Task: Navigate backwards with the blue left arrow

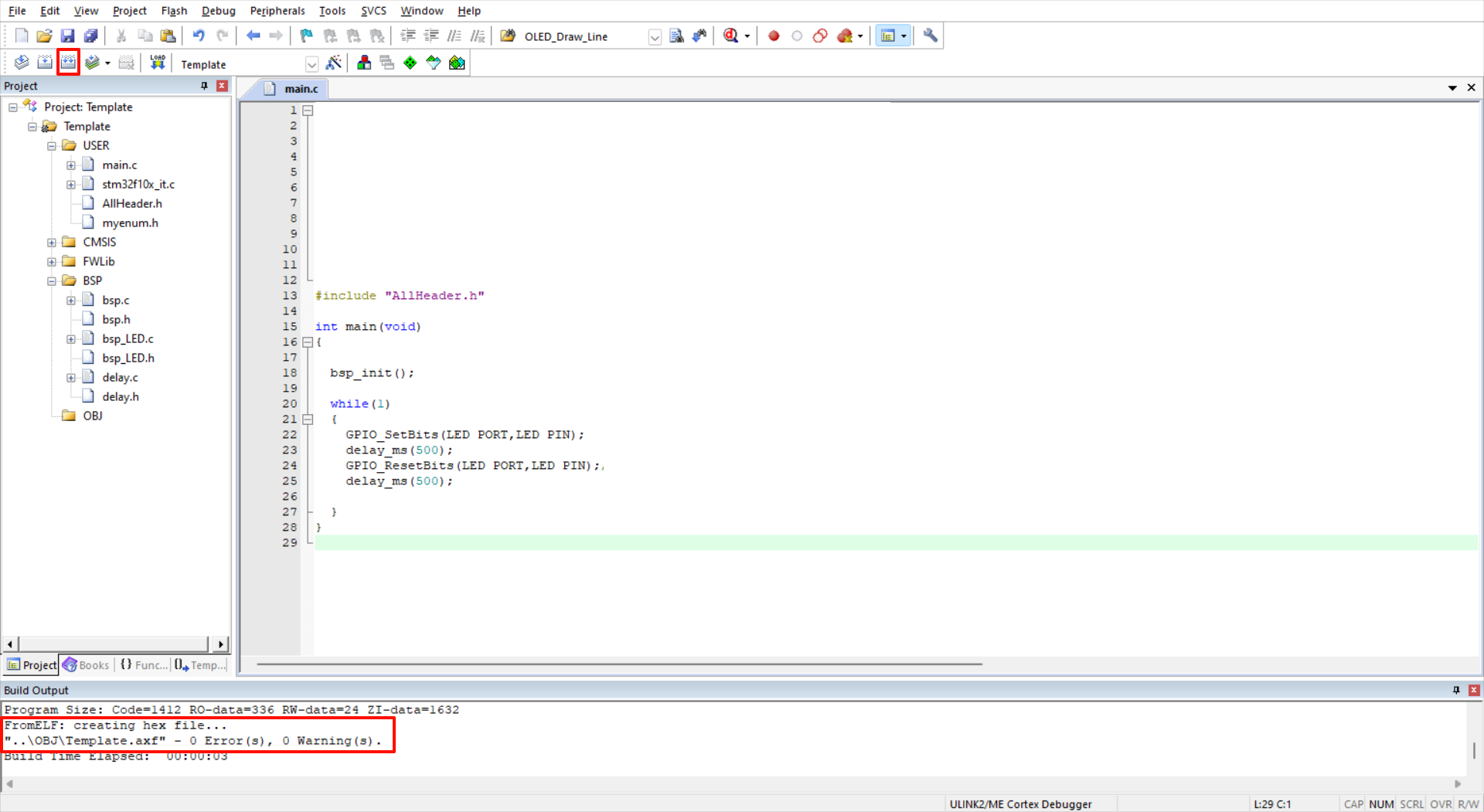Action: (253, 36)
